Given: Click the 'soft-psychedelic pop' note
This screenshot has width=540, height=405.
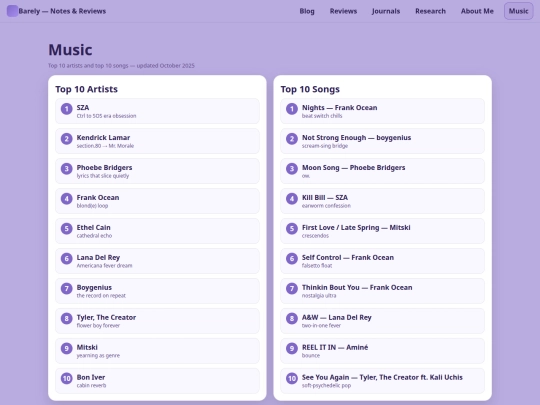Looking at the screenshot, I should (x=326, y=385).
